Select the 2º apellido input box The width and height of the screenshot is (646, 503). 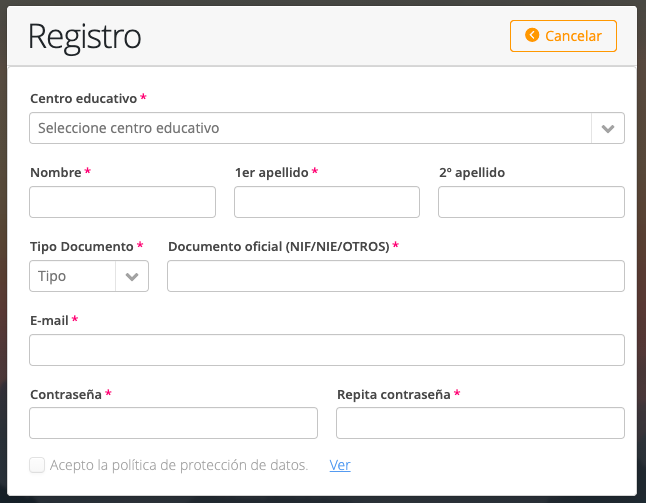531,202
